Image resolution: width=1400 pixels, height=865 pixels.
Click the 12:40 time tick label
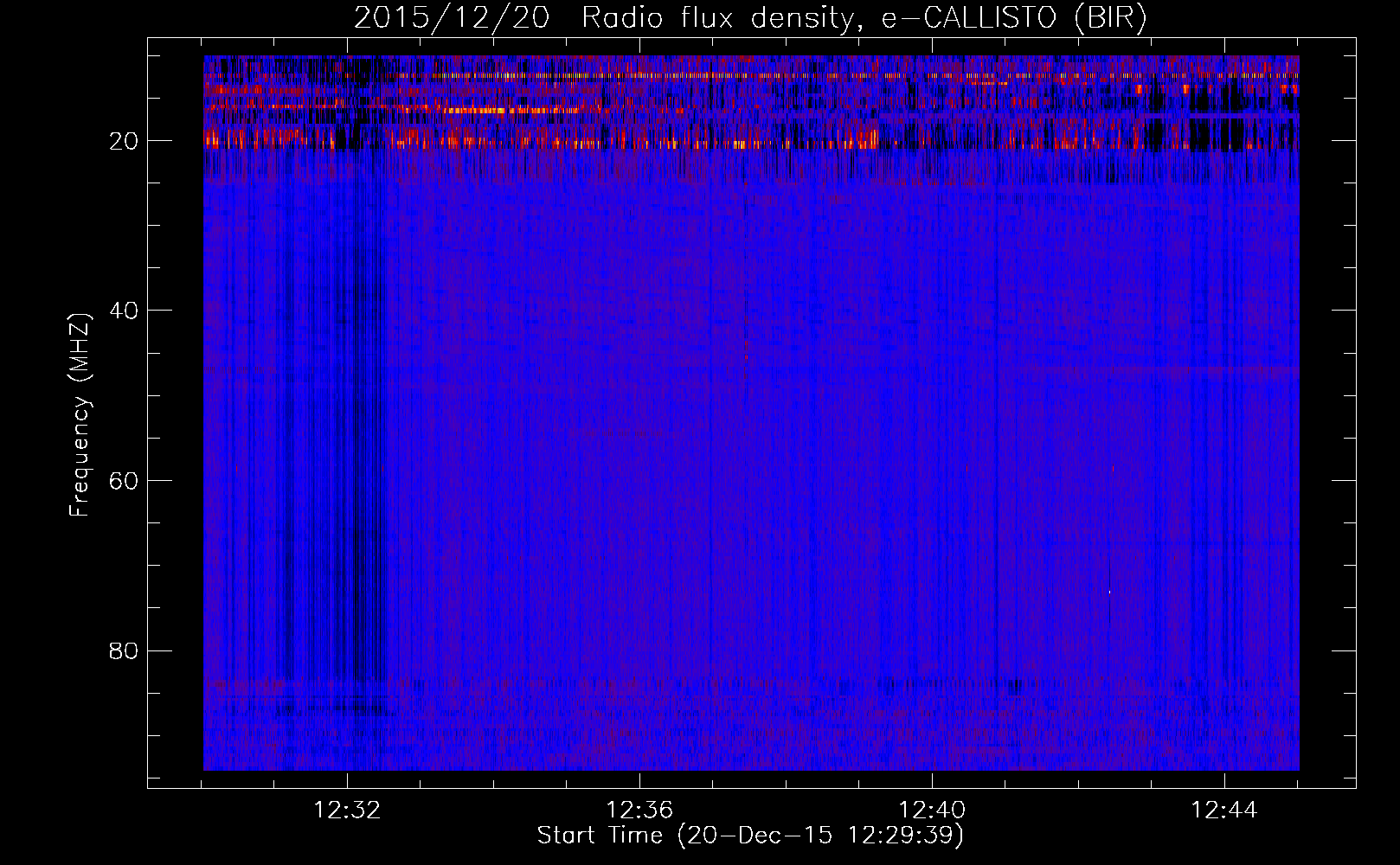tap(932, 811)
